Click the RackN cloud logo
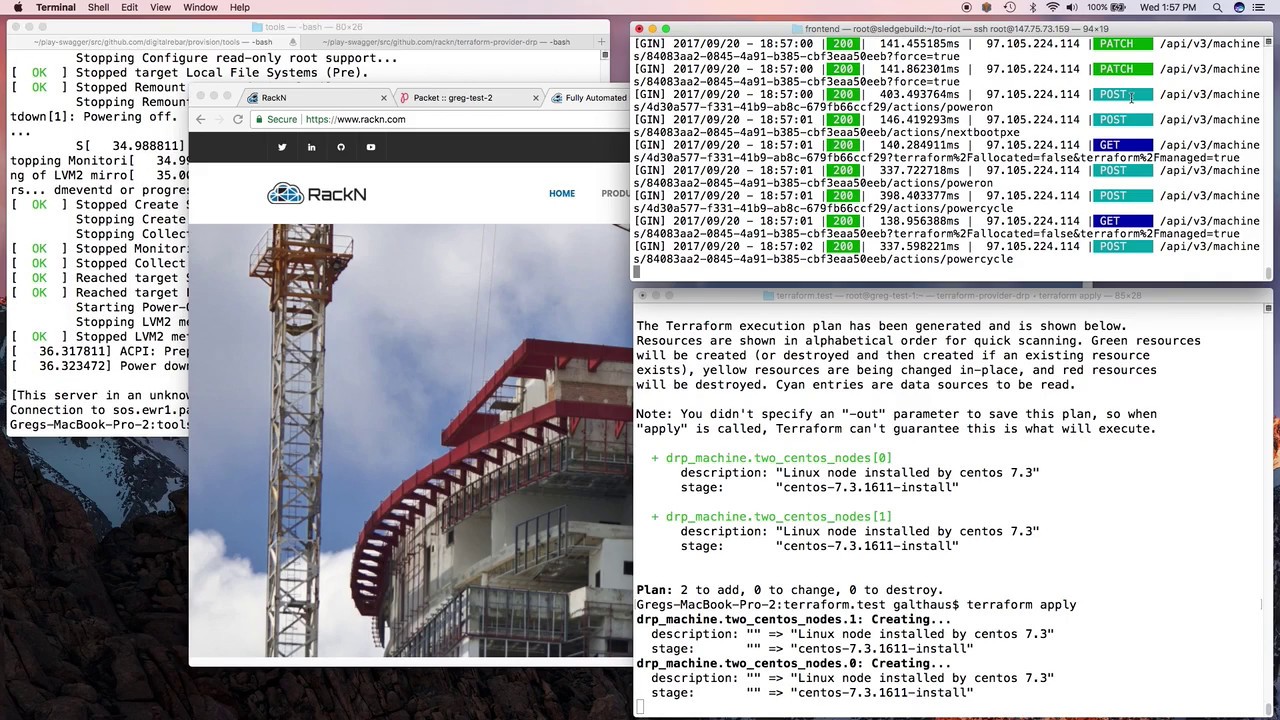This screenshot has height=720, width=1280. (x=317, y=194)
